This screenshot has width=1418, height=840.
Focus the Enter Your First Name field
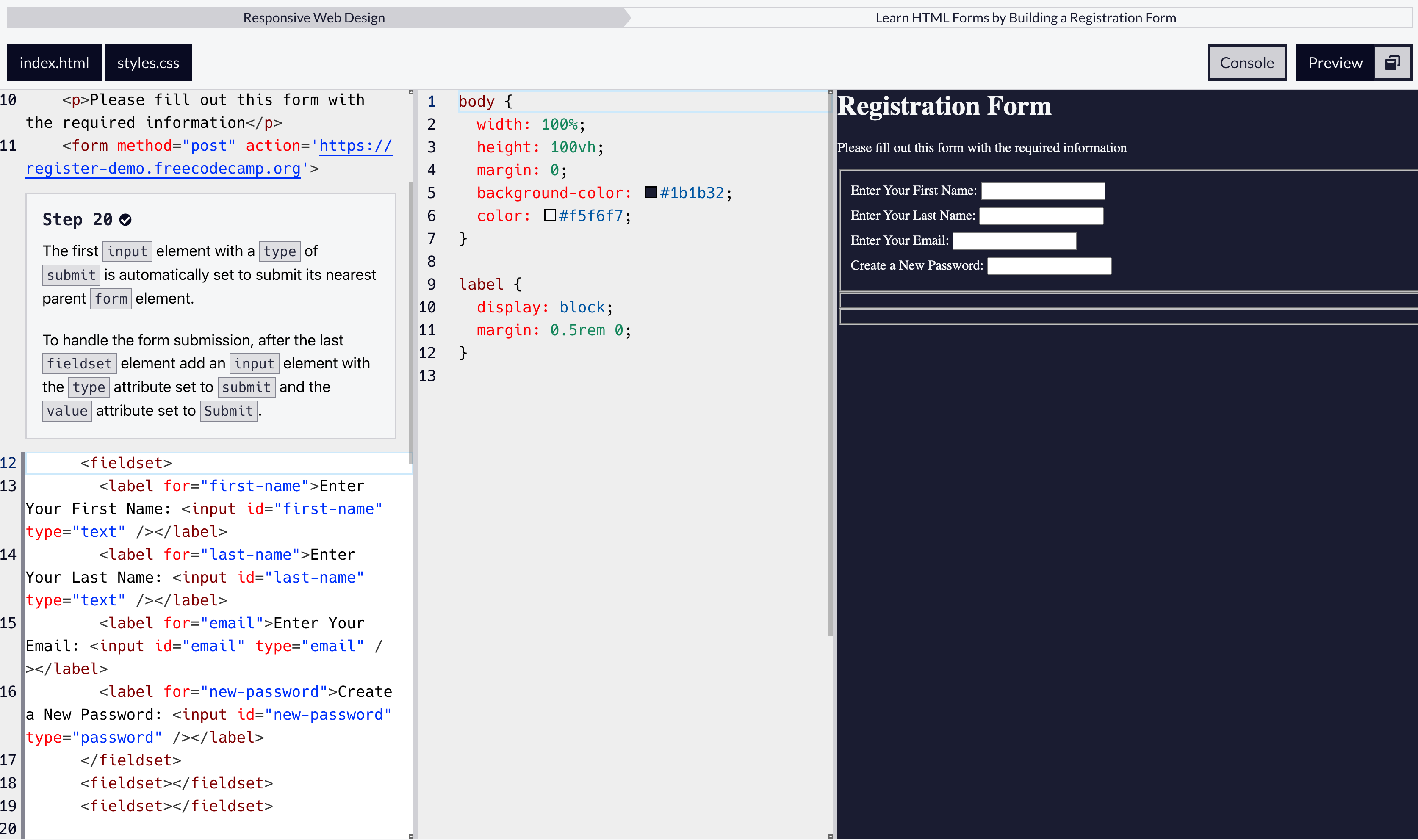1043,191
